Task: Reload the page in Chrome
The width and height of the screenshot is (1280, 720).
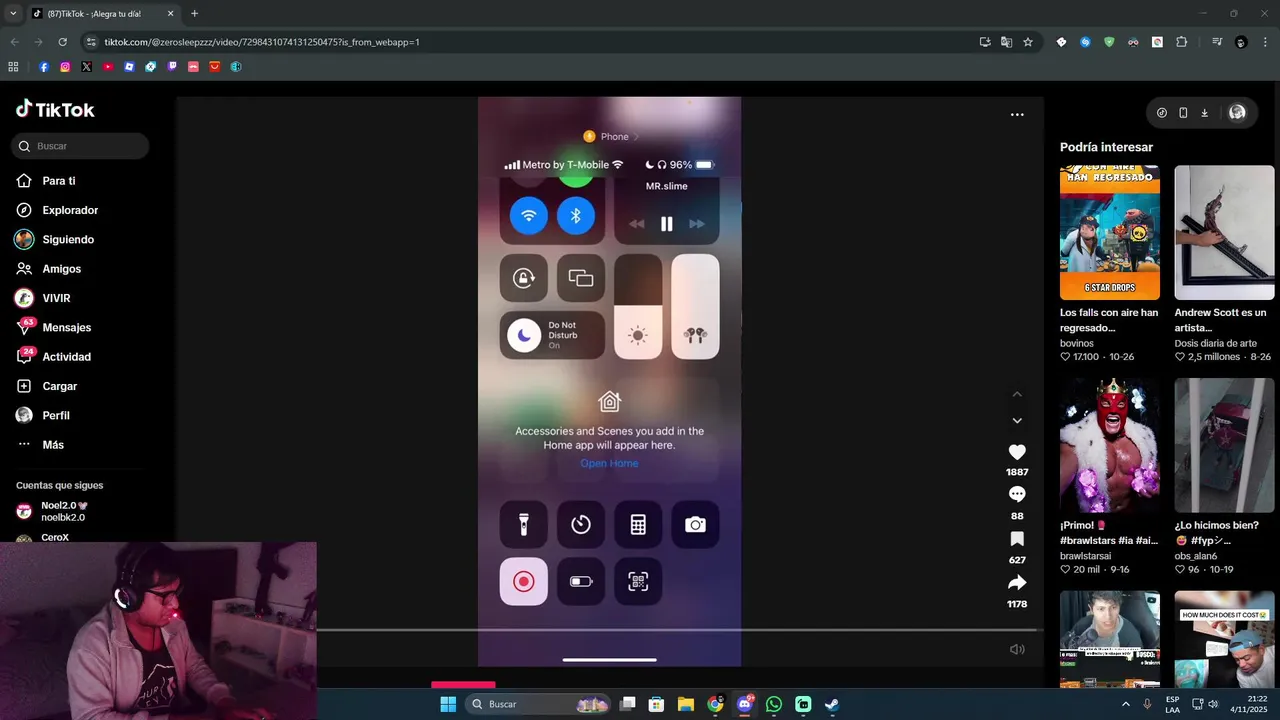Action: [x=62, y=42]
